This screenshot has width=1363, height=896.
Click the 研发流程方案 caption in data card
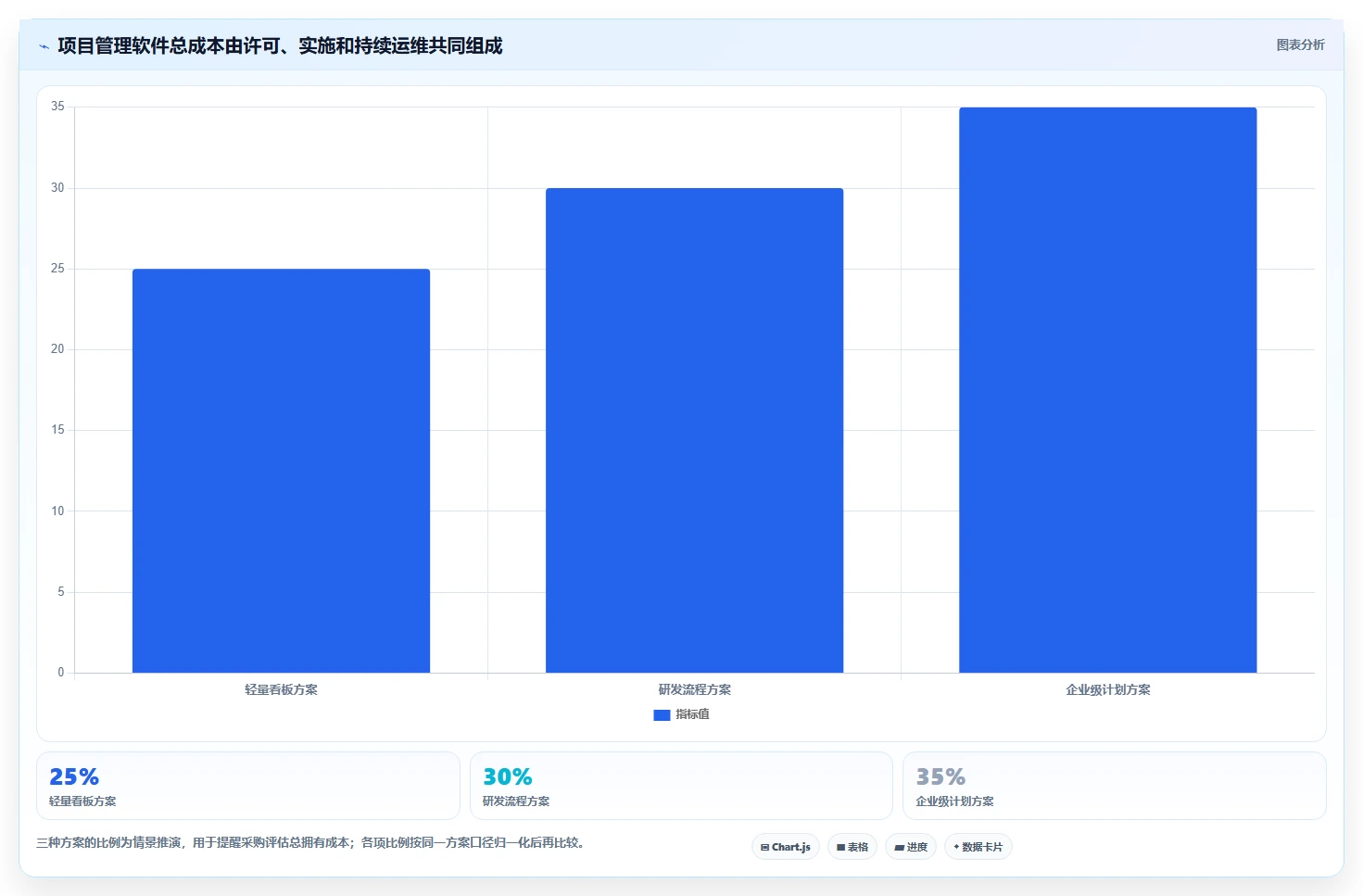point(516,801)
